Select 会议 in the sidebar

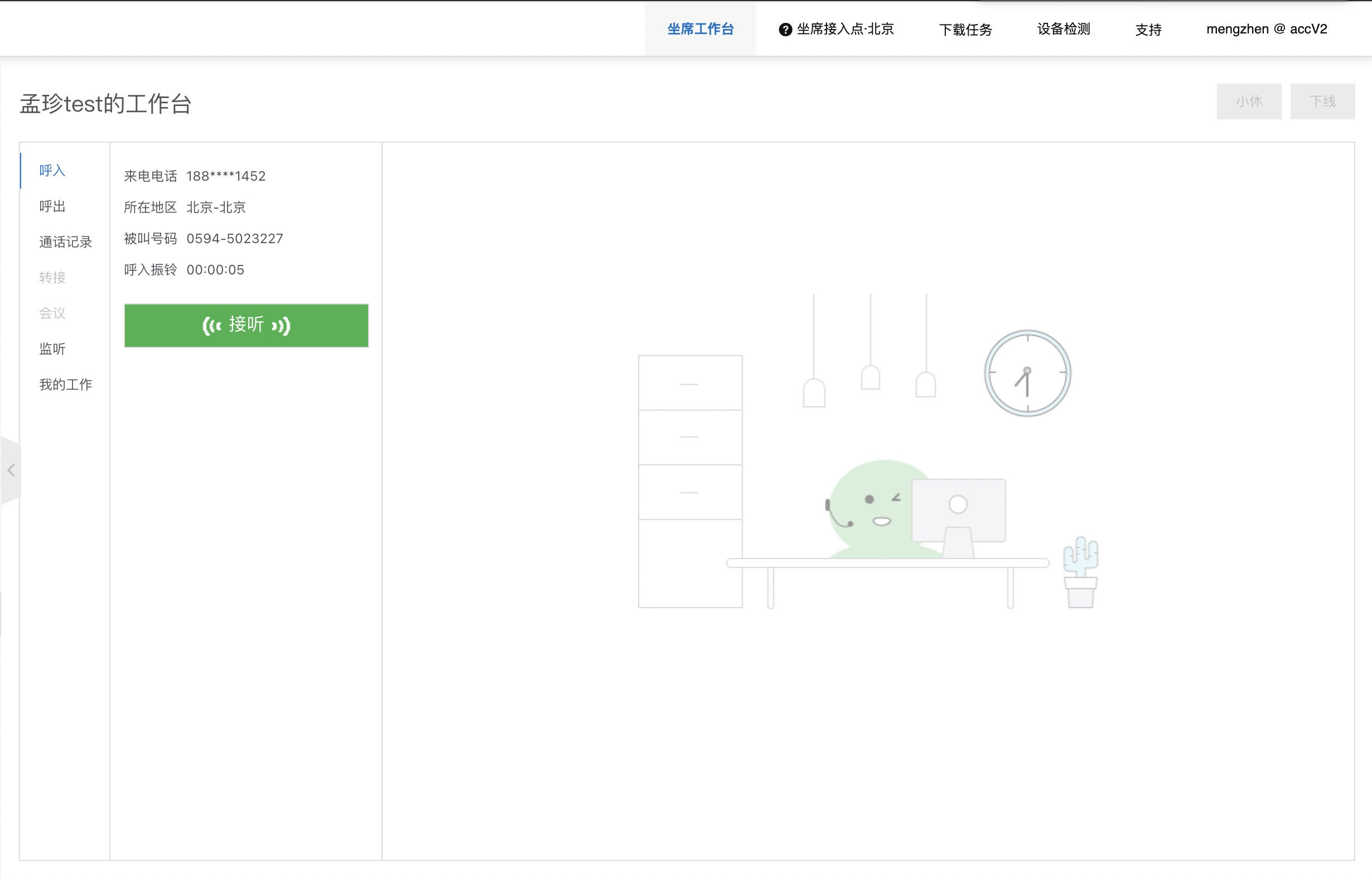click(x=52, y=312)
